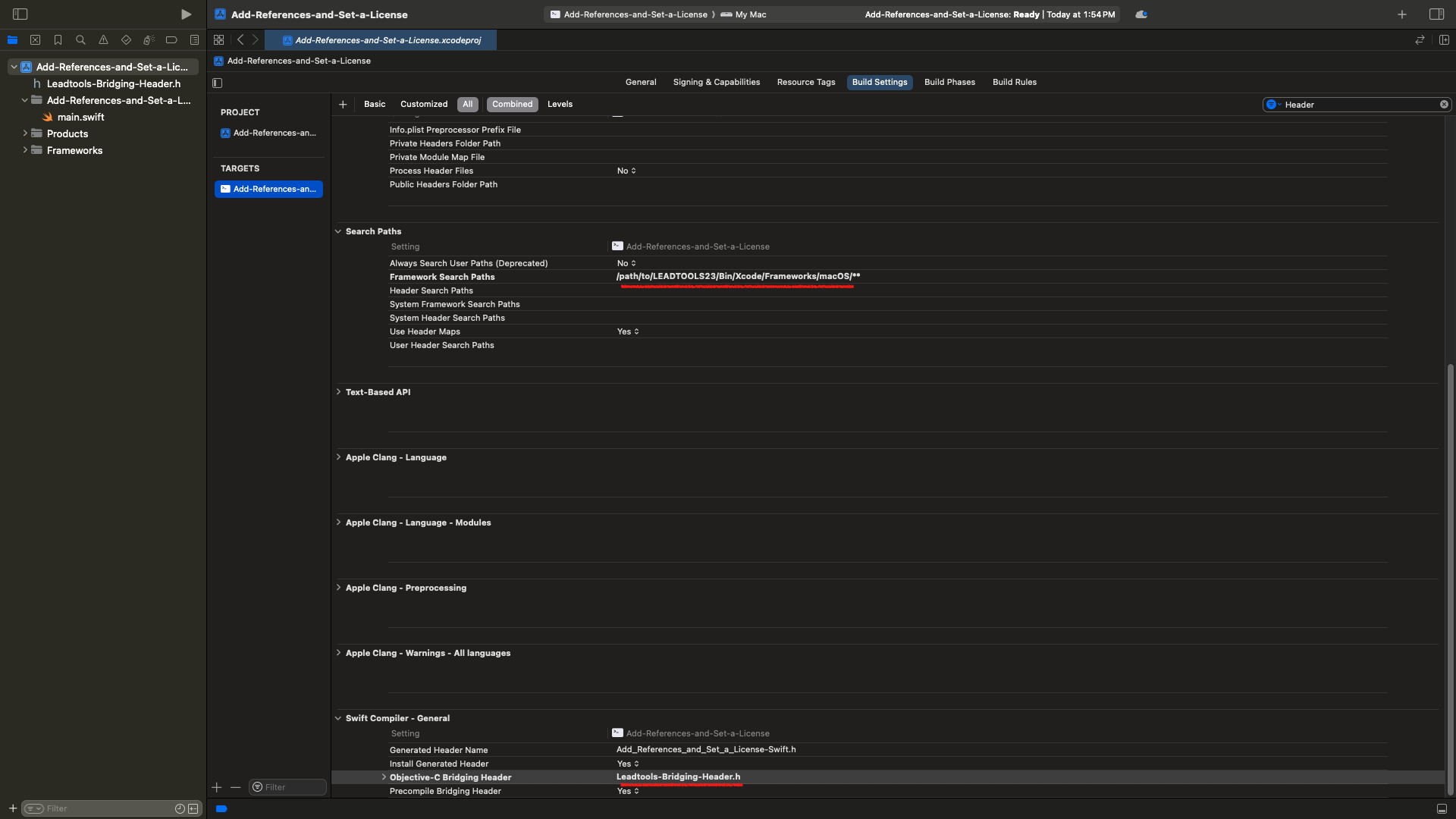This screenshot has width=1456, height=819.
Task: Open the Report navigator list icon
Action: [x=194, y=39]
